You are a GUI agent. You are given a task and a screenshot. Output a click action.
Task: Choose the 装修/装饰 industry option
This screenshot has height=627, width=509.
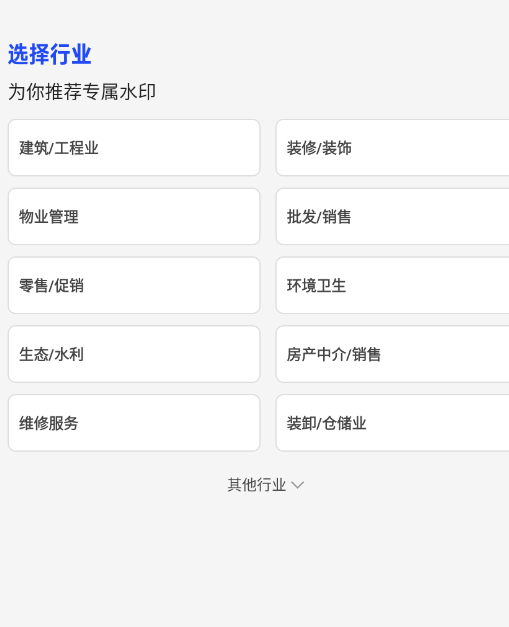pos(392,148)
